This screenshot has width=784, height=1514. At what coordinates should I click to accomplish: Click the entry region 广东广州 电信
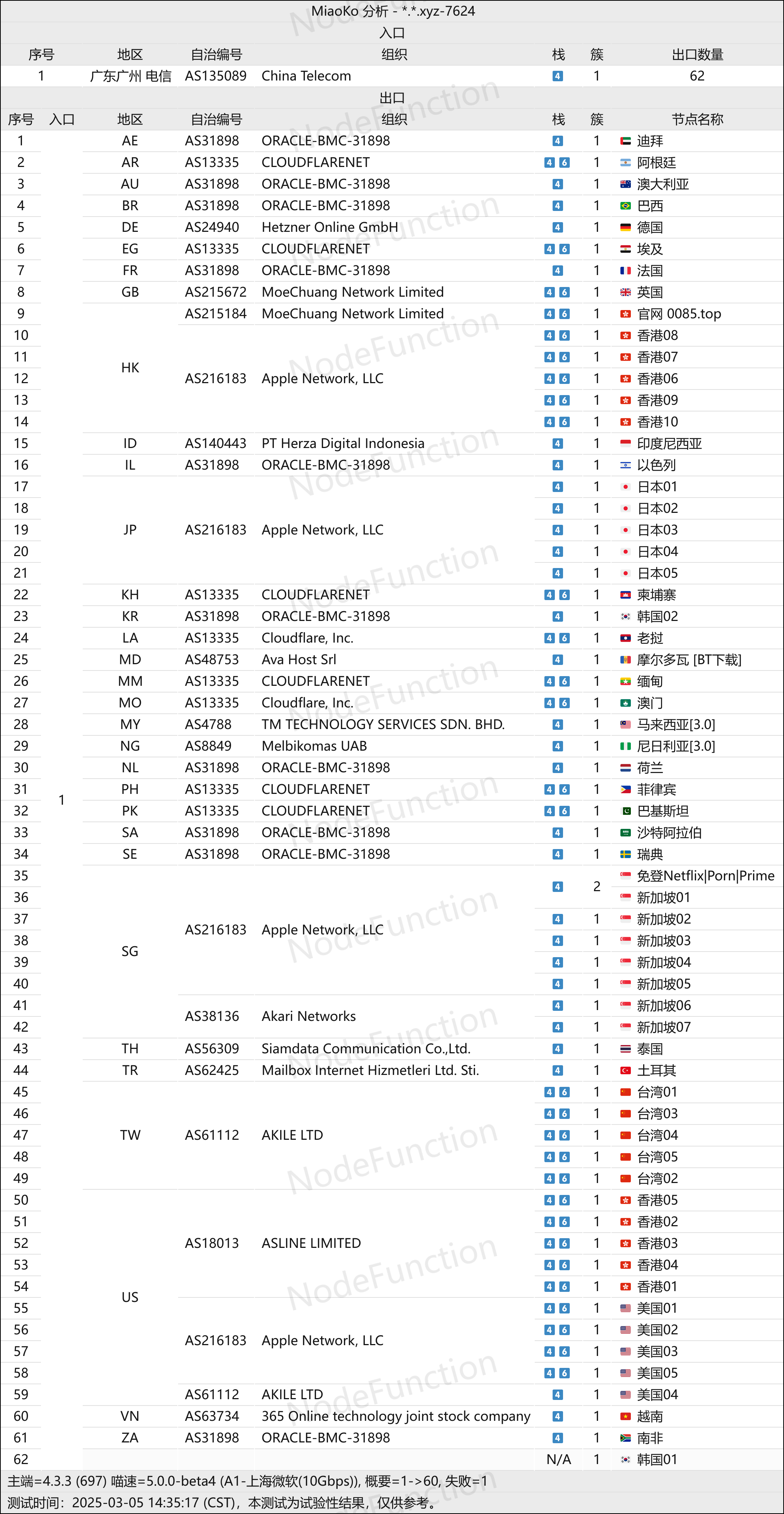pyautogui.click(x=130, y=76)
